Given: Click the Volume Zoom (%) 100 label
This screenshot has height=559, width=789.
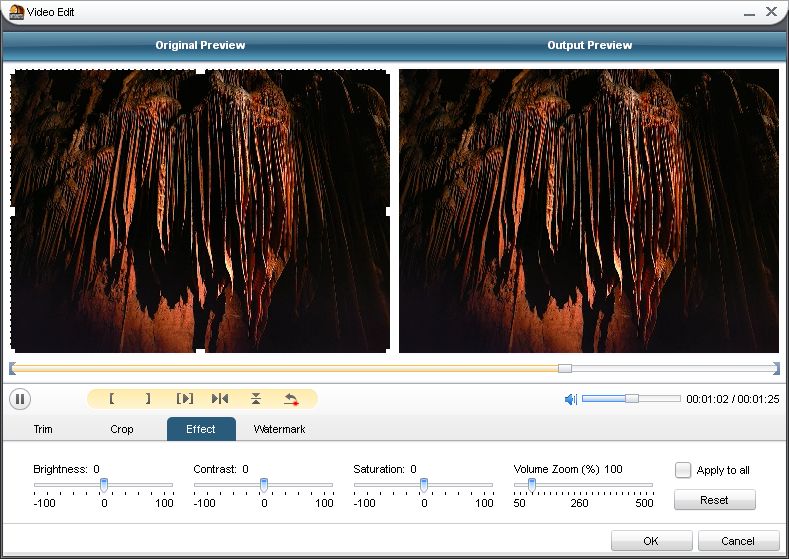Looking at the screenshot, I should pos(568,469).
